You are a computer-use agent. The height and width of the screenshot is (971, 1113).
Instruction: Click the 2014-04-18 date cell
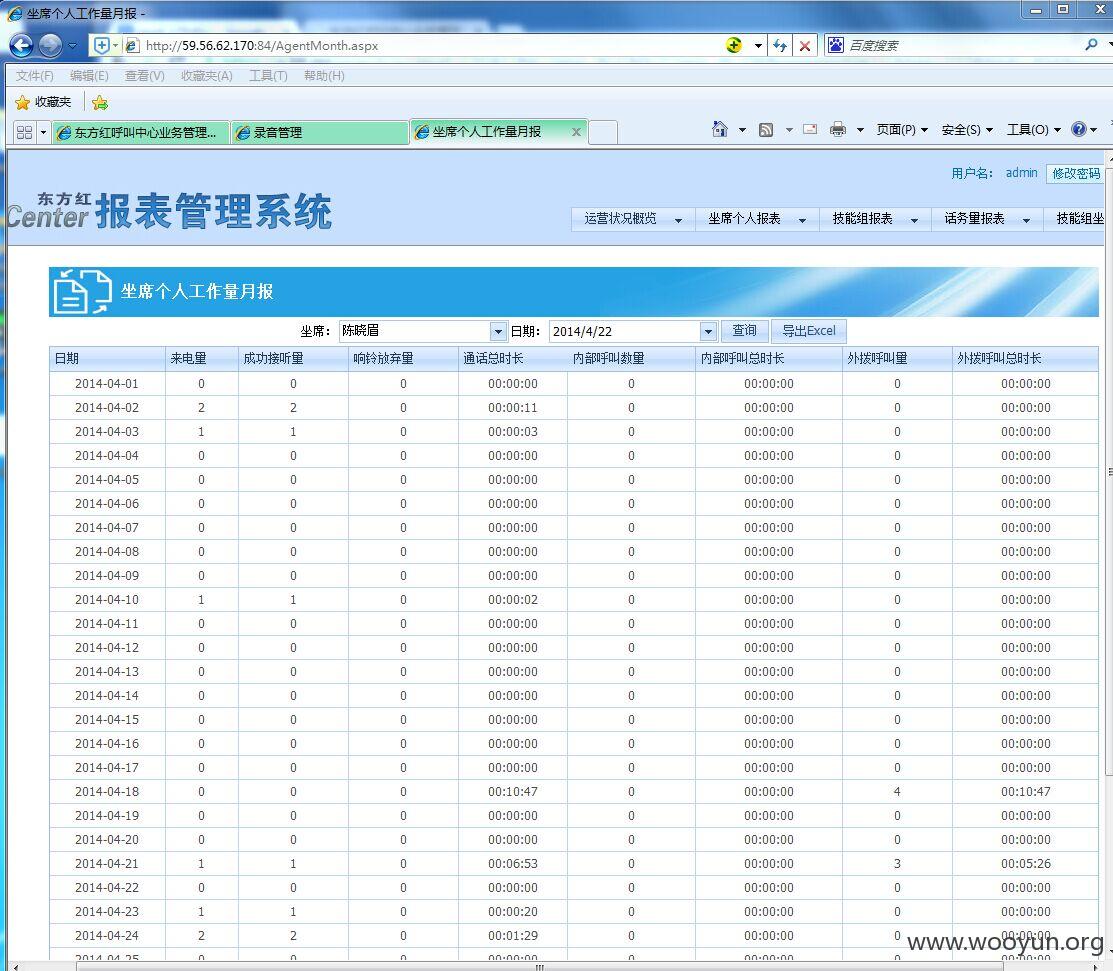click(x=107, y=791)
